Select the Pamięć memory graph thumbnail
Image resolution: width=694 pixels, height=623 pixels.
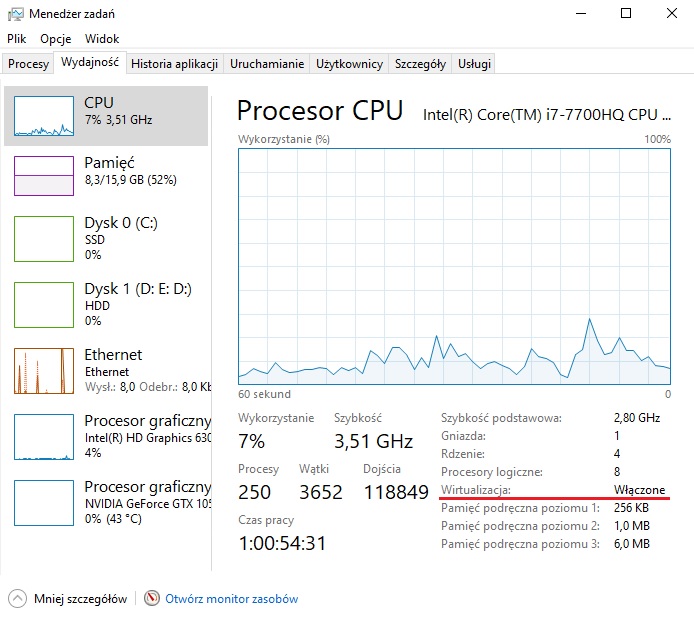point(44,176)
